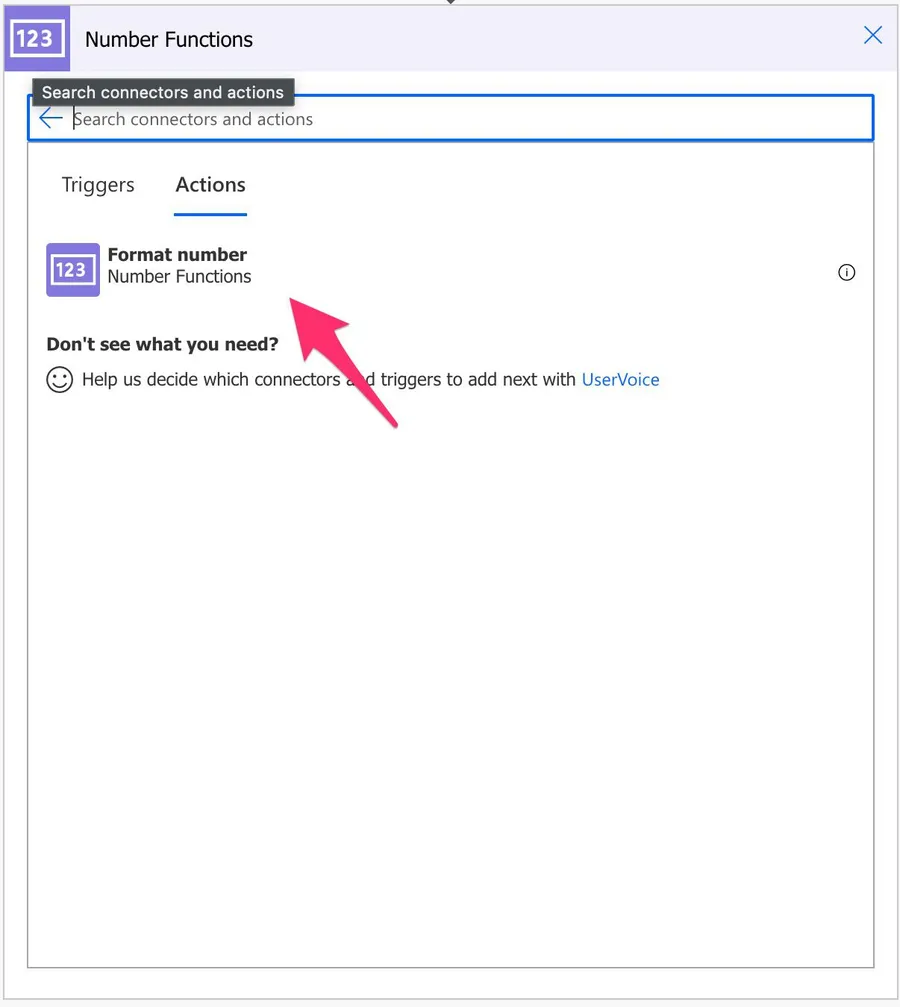Click the Format number action icon
The height and width of the screenshot is (1007, 900).
click(x=73, y=270)
